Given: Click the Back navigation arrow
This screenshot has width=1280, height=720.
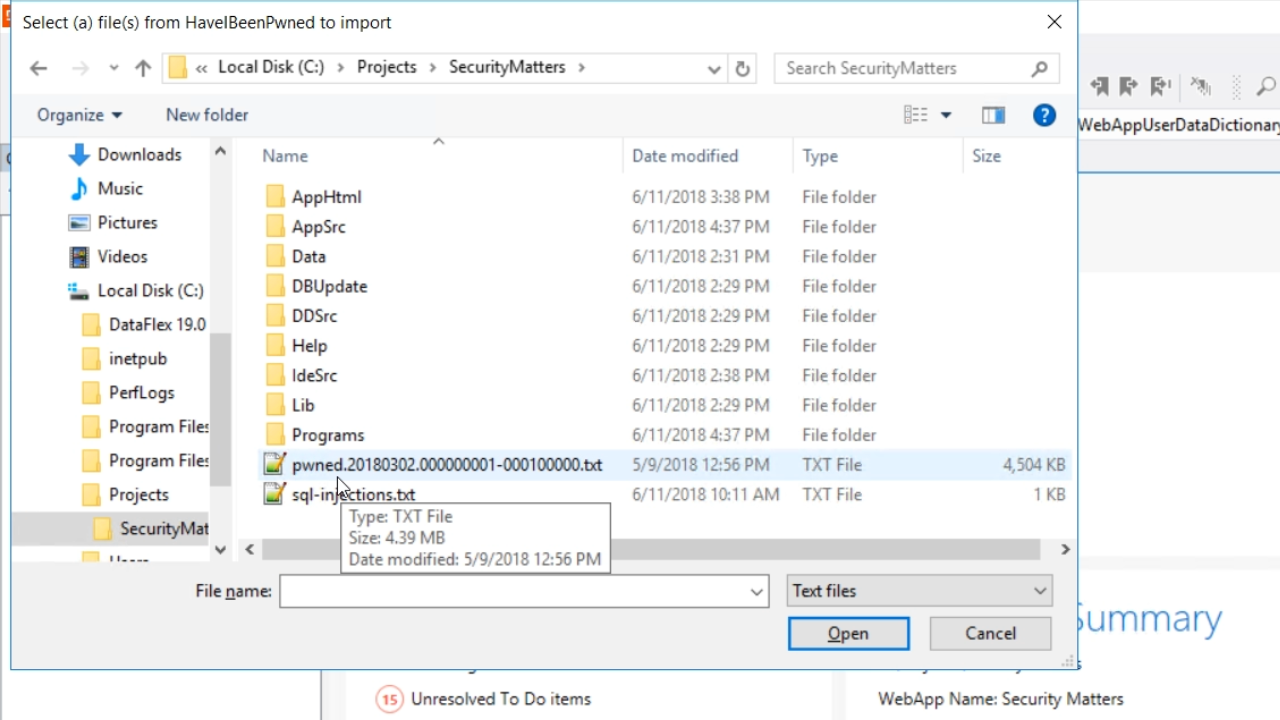Looking at the screenshot, I should (x=38, y=68).
